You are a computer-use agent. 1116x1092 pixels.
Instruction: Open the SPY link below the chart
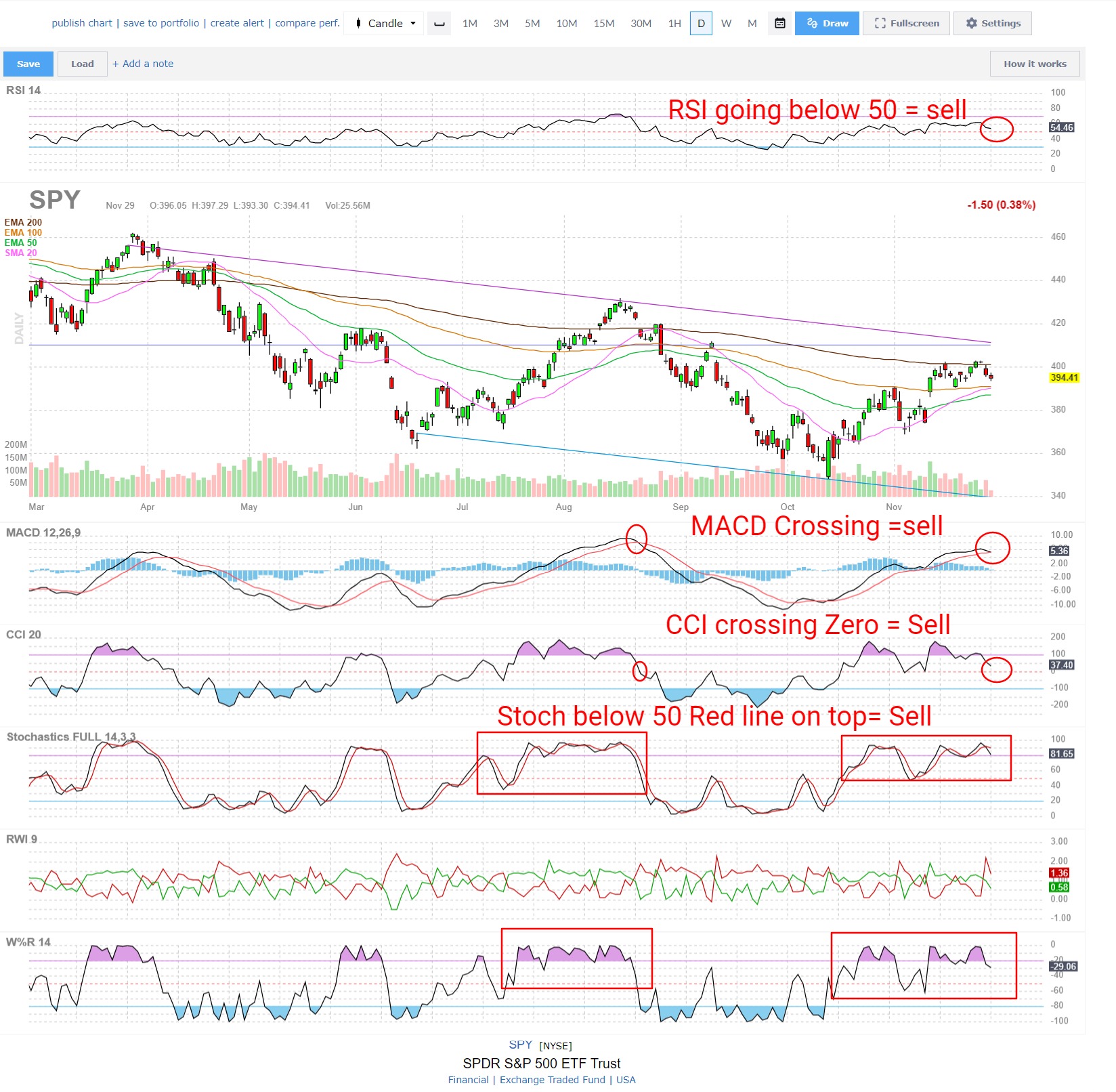[x=520, y=1045]
